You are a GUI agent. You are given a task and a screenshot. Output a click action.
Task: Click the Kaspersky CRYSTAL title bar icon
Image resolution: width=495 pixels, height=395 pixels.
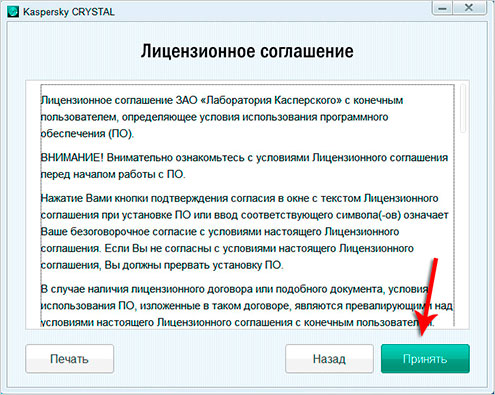pos(13,12)
